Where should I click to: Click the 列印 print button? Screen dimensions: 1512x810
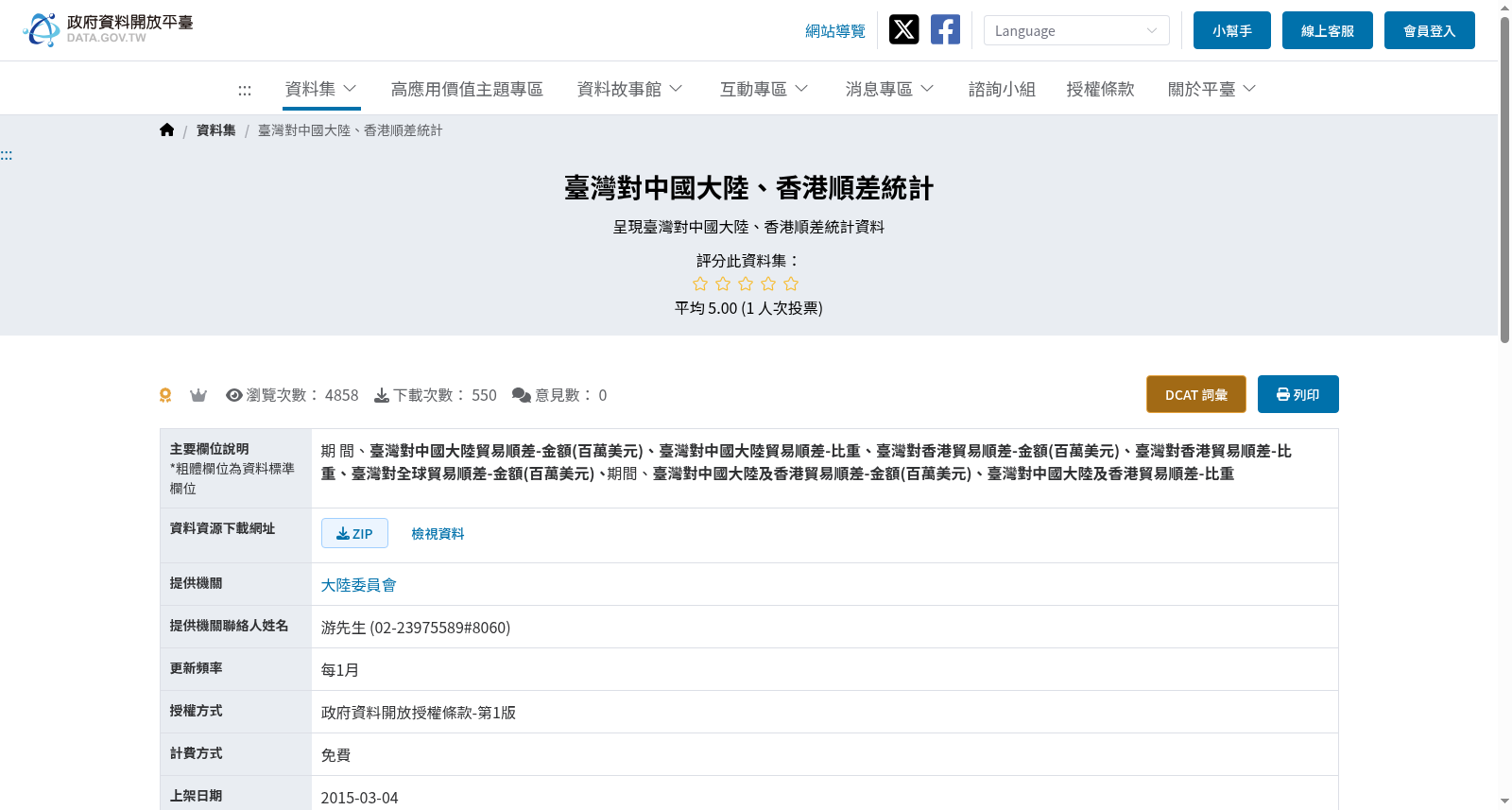pos(1298,394)
